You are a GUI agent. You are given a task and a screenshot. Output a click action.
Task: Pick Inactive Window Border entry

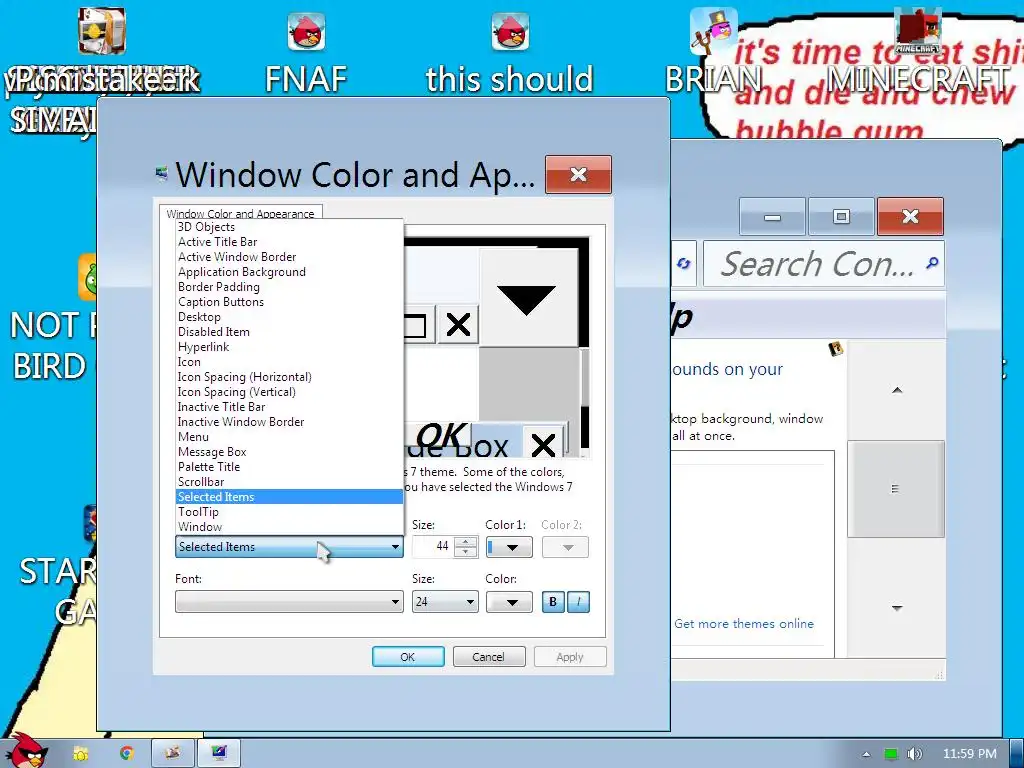289,422
